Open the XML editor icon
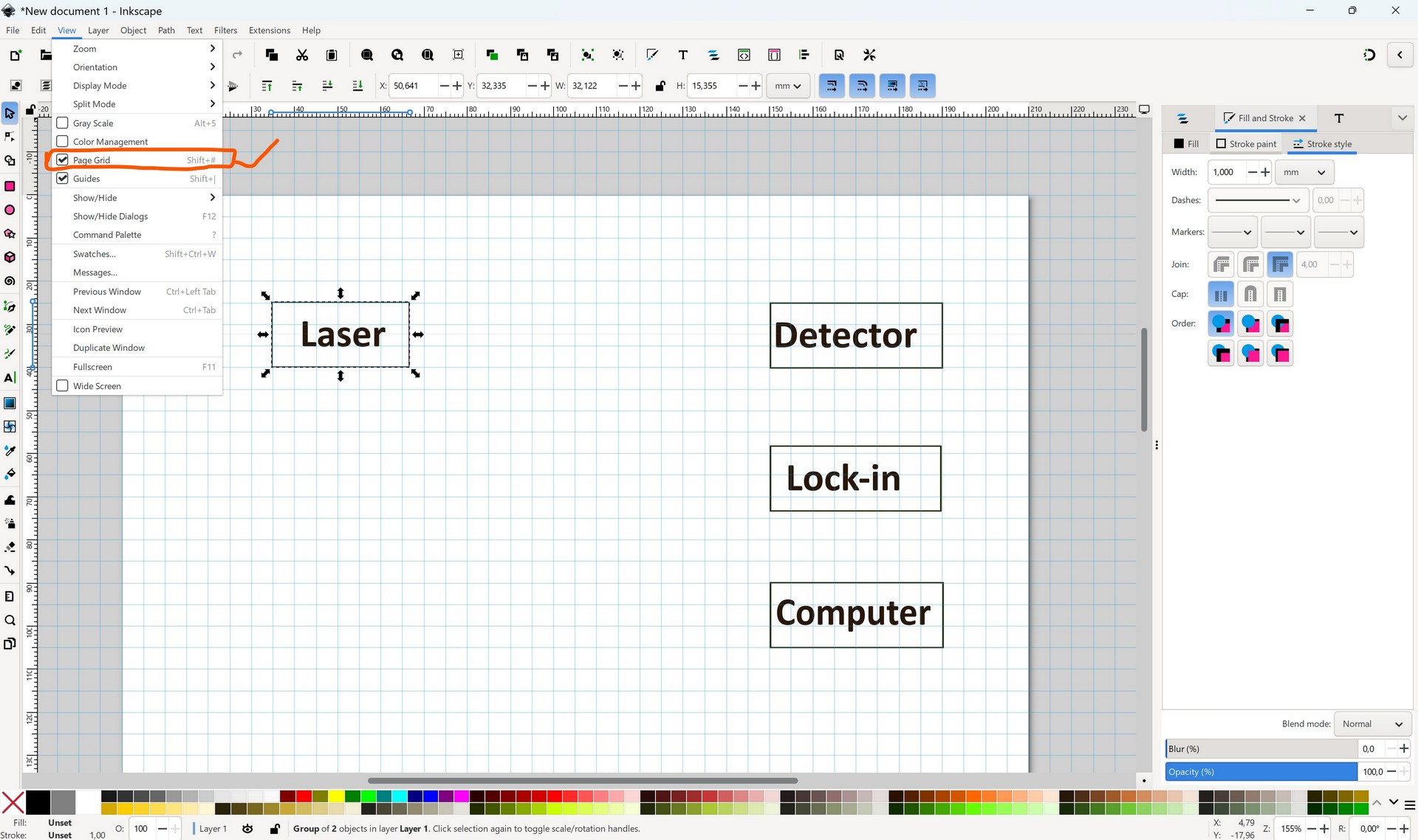The height and width of the screenshot is (840, 1418). tap(744, 55)
